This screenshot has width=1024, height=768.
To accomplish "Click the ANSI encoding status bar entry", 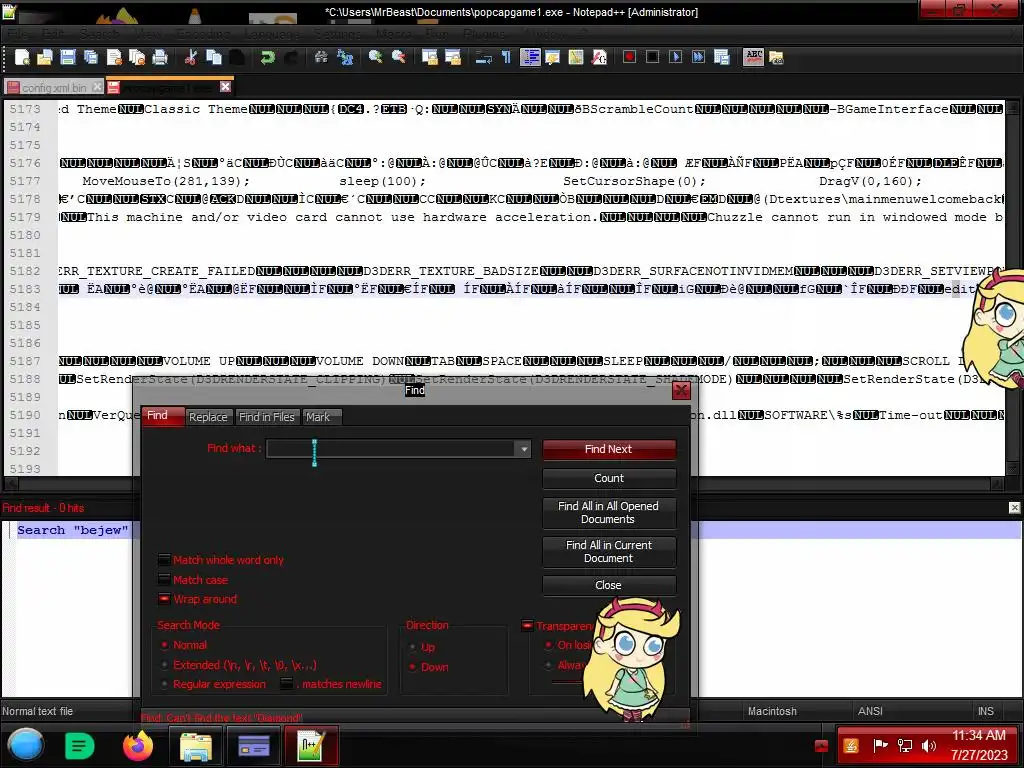I will click(x=870, y=711).
